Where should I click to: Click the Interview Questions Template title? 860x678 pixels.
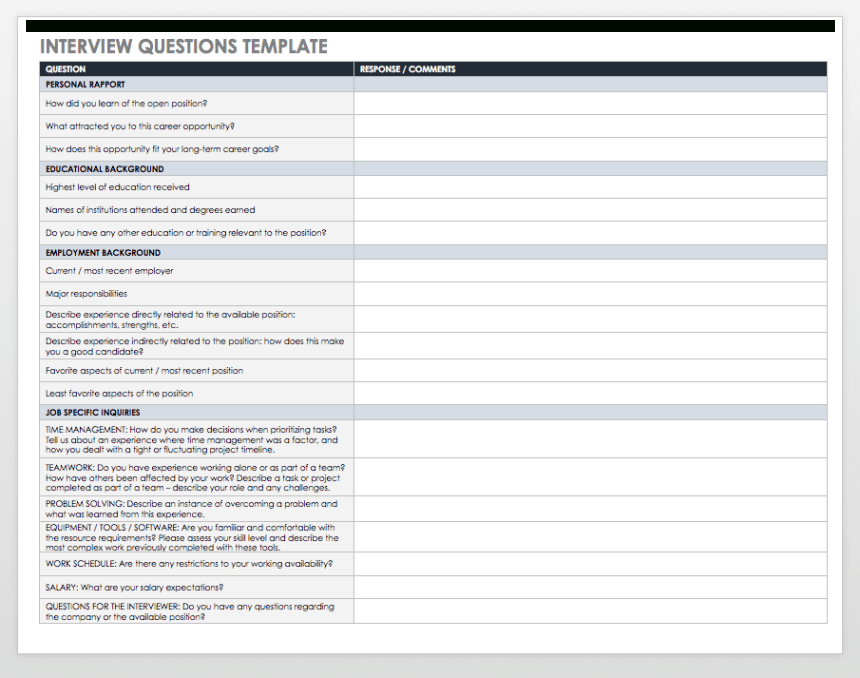[183, 47]
